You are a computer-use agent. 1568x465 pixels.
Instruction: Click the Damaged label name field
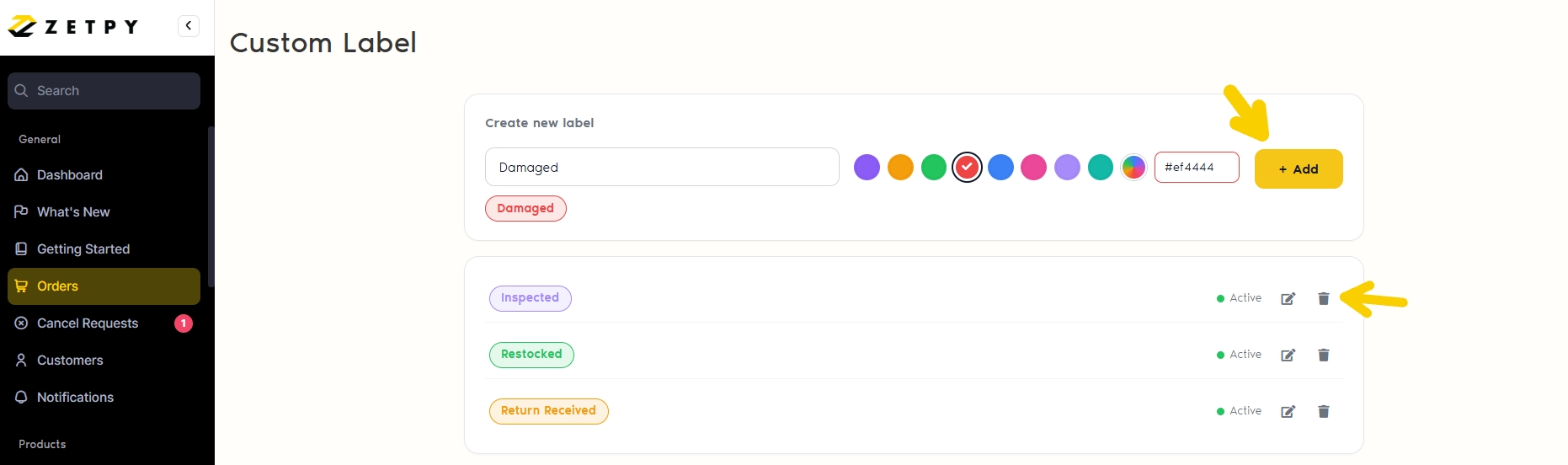[x=662, y=167]
